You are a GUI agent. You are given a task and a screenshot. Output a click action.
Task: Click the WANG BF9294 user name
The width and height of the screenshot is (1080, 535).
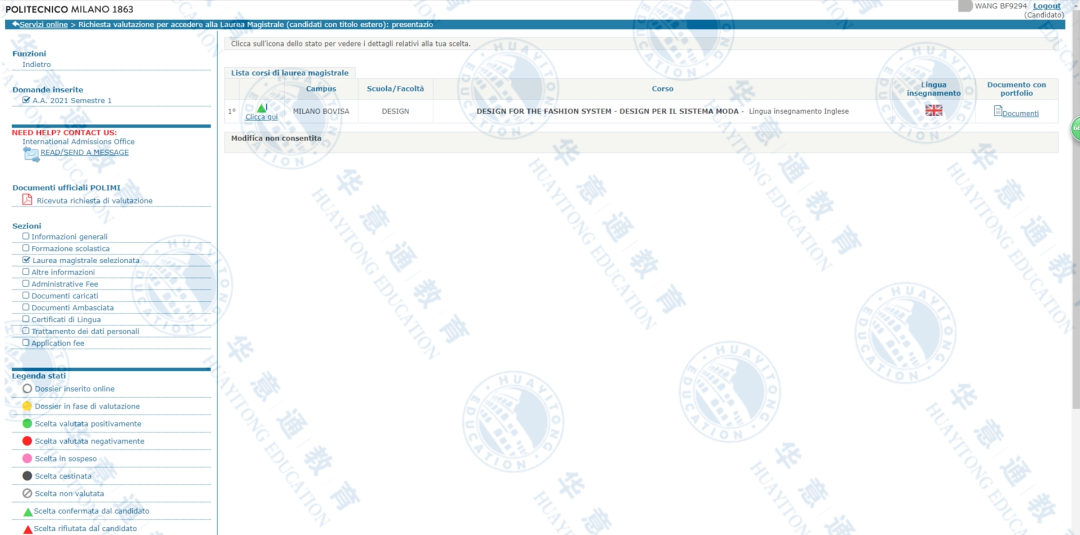click(x=1001, y=6)
